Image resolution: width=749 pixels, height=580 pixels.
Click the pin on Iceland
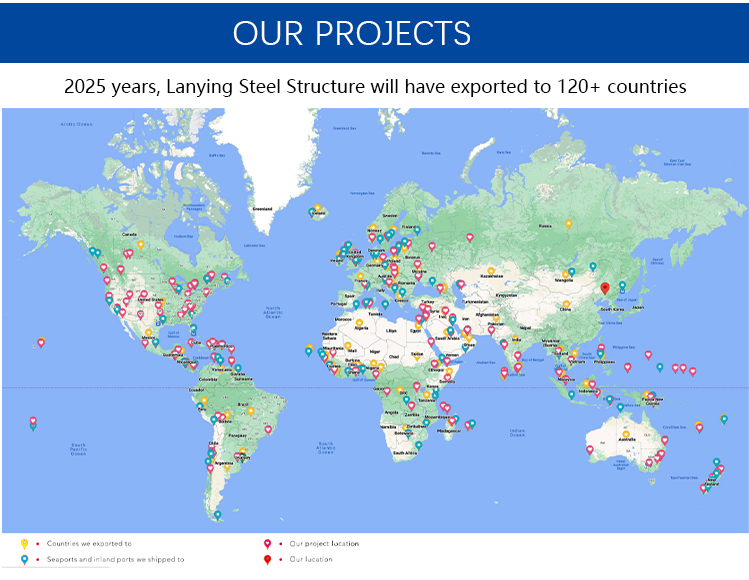click(317, 208)
